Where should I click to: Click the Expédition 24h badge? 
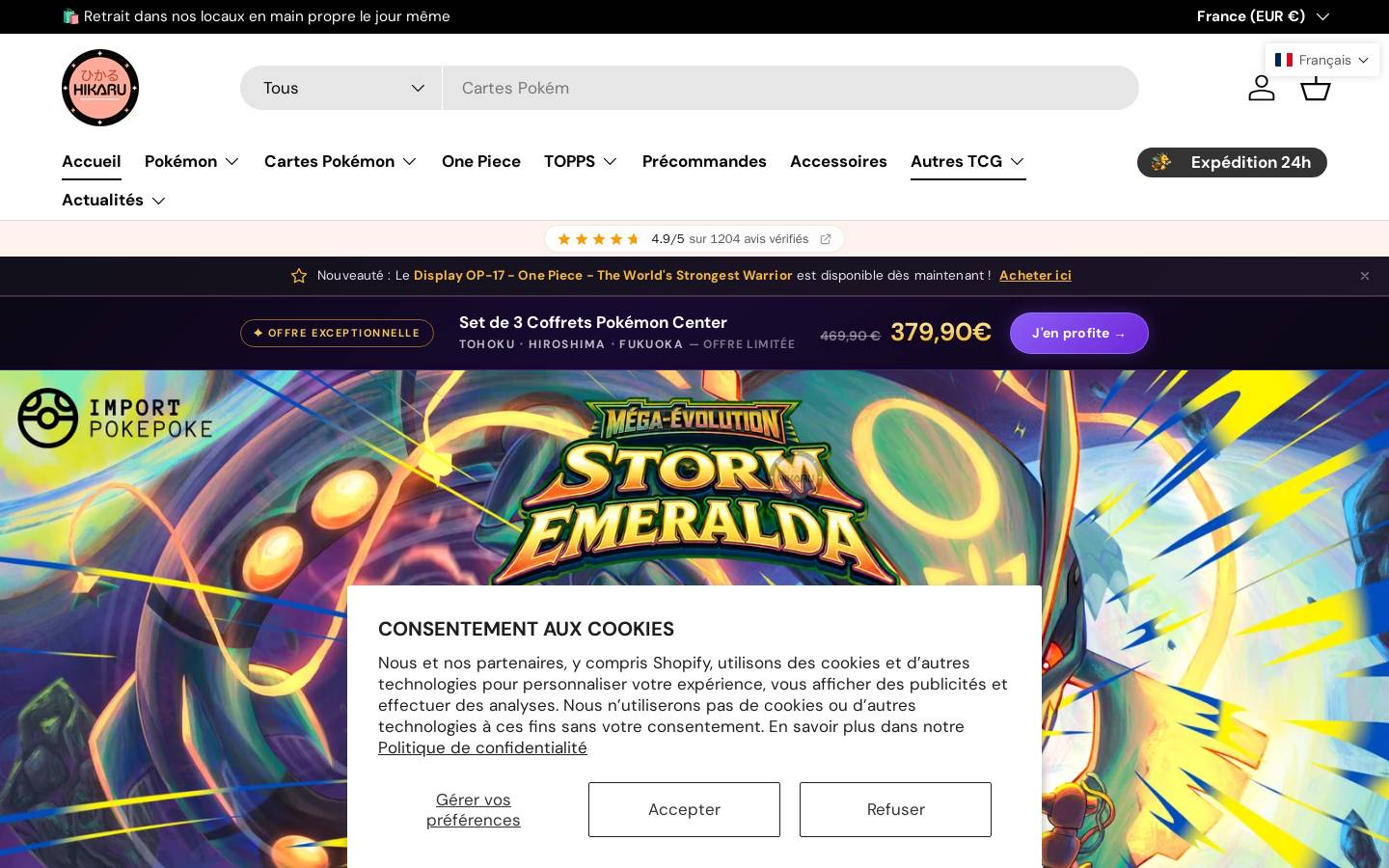click(1232, 162)
